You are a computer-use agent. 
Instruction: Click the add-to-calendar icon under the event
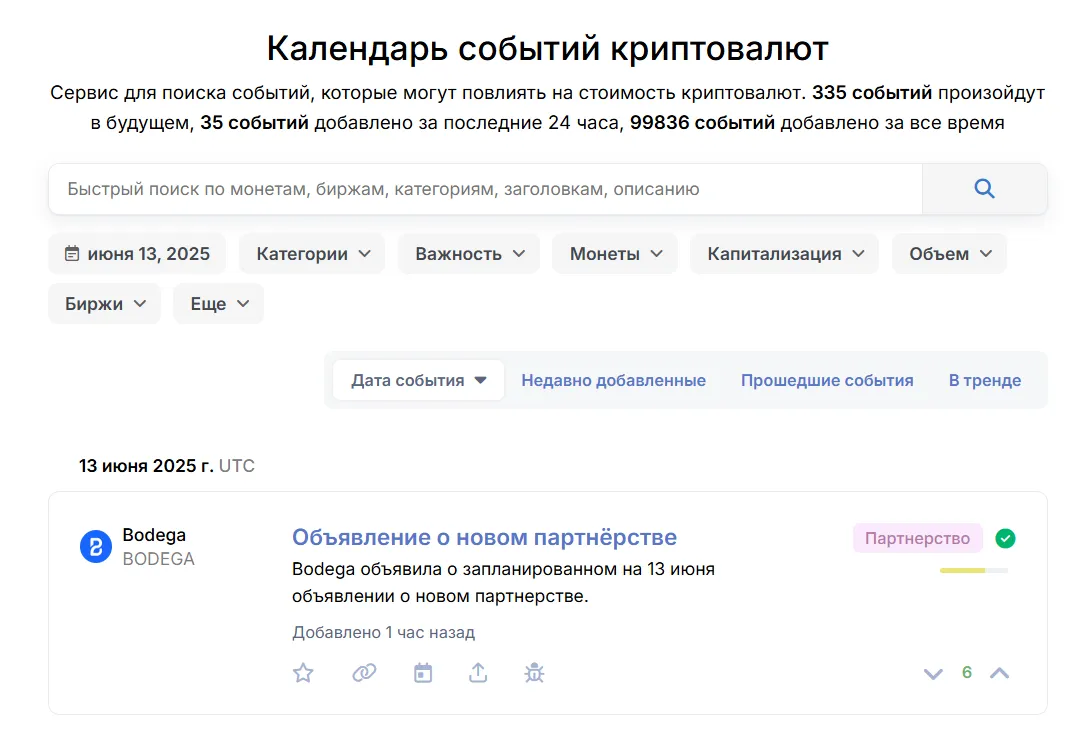[423, 673]
